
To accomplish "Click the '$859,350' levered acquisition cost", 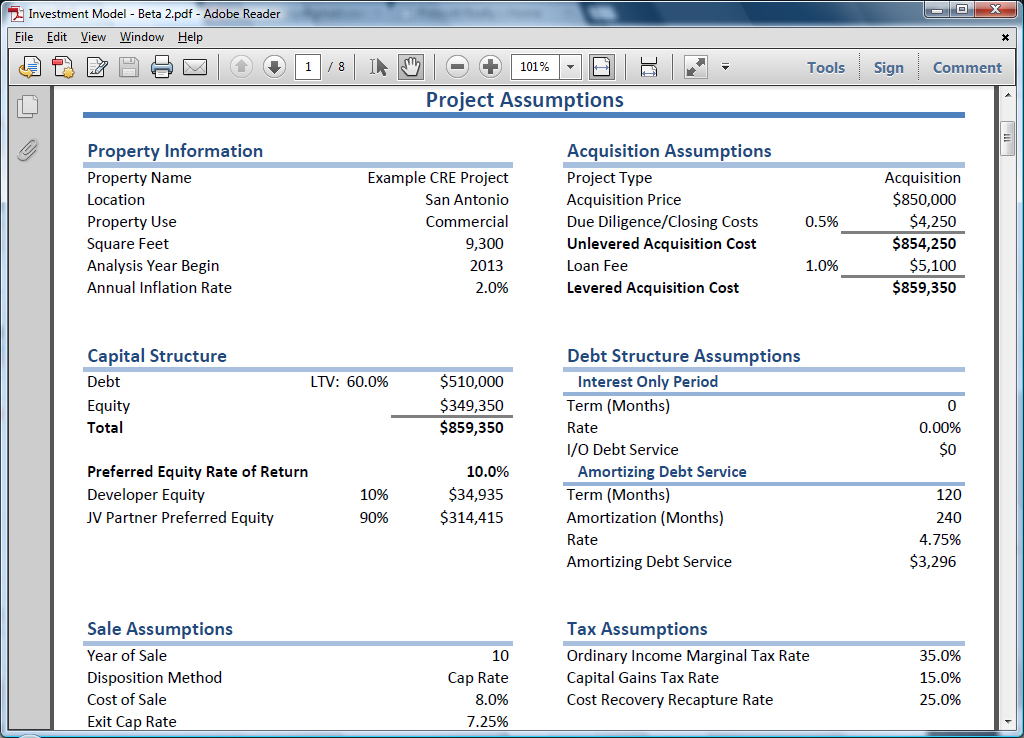I will 924,288.
